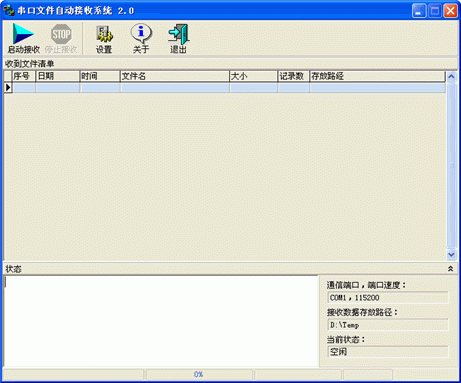This screenshot has height=383, width=461.
Task: Click the 接收数据存放路径 label
Action: pos(362,312)
